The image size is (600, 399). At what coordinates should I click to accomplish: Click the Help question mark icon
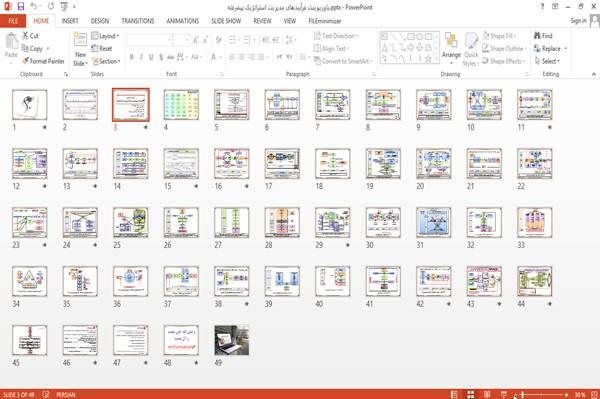[x=542, y=7]
